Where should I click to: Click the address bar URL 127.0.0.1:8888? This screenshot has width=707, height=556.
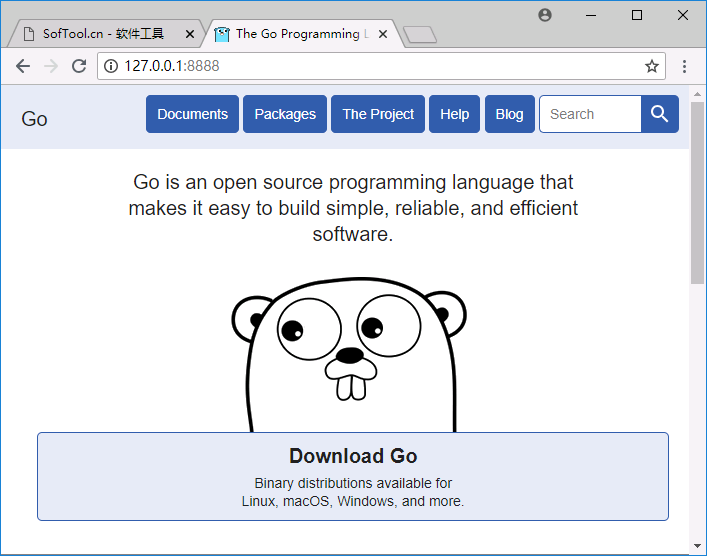172,66
